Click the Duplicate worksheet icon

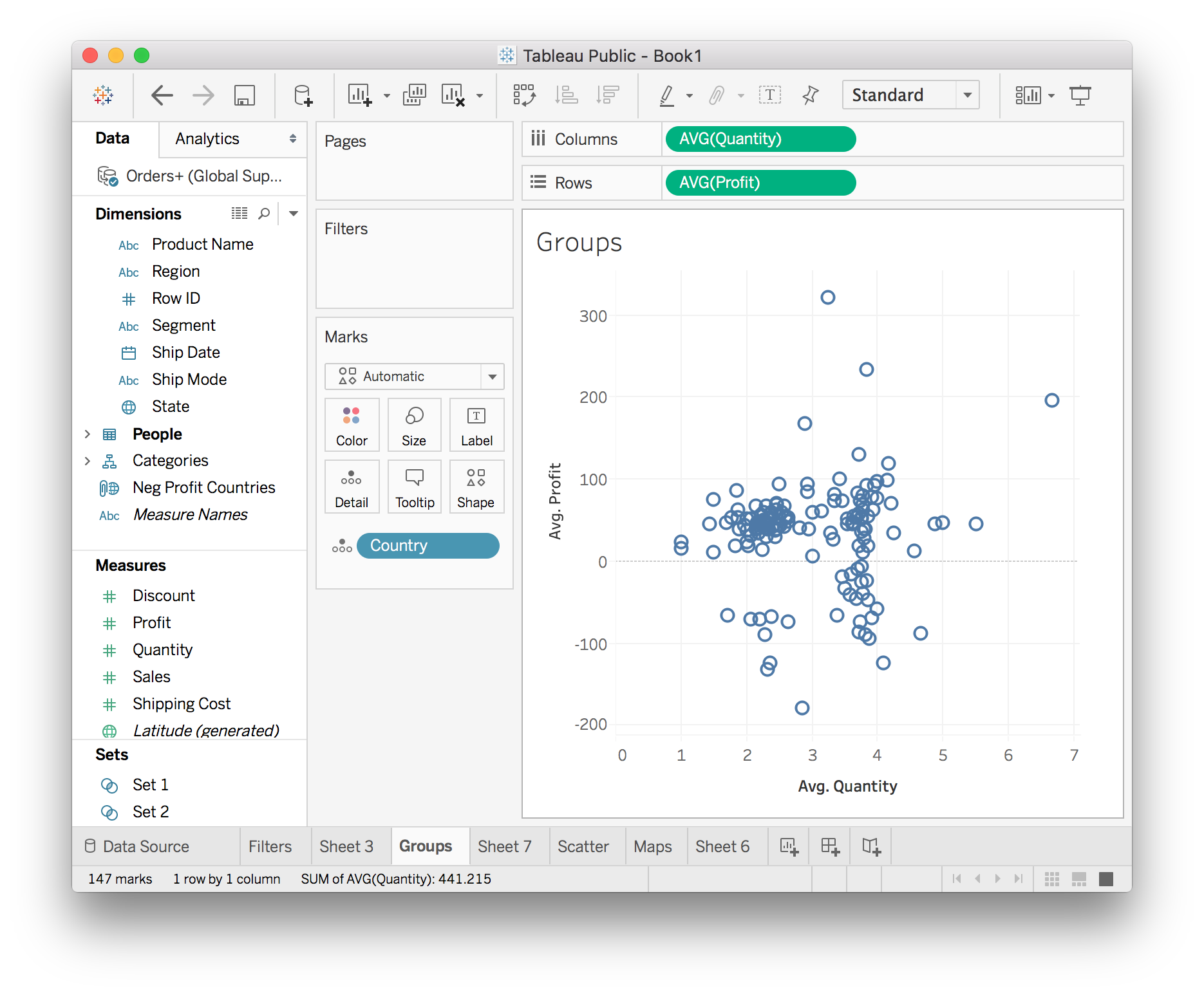pos(414,95)
